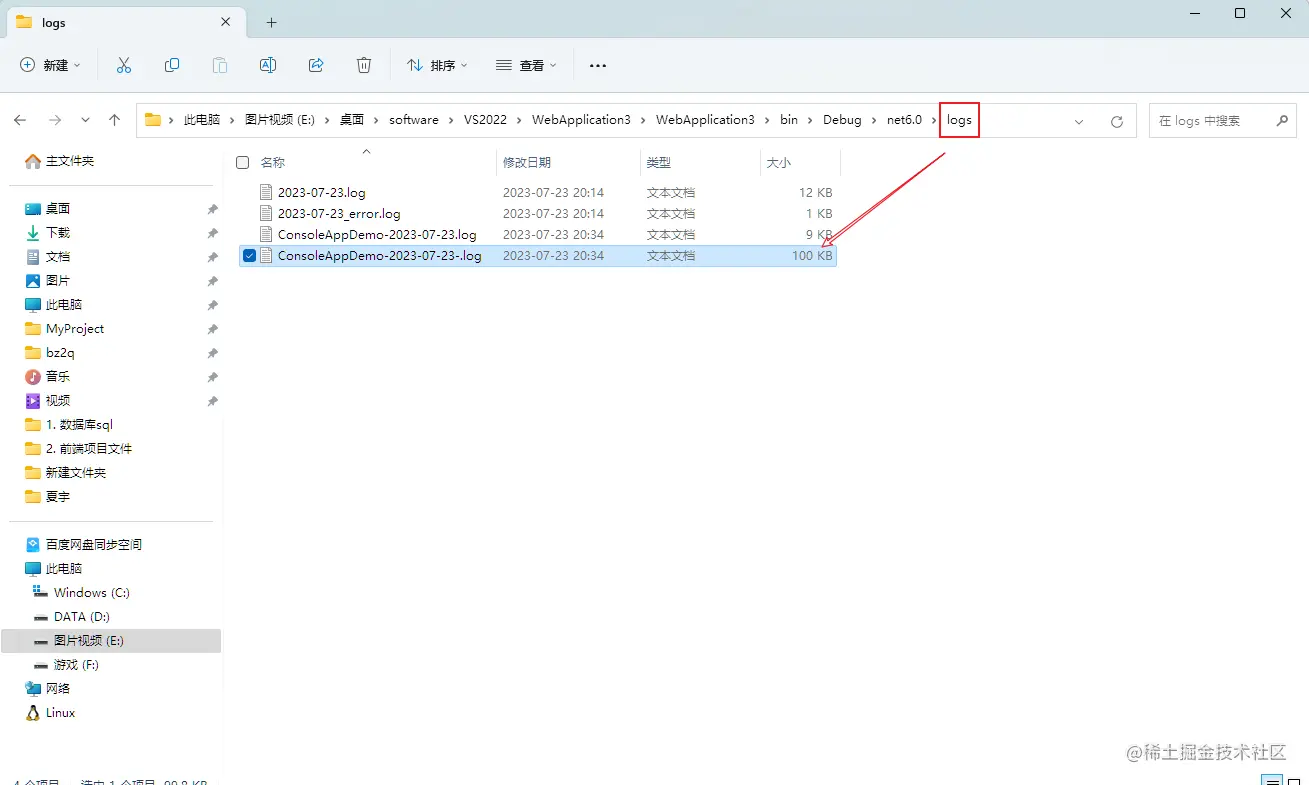Switch to details view icon in status bar

click(x=1271, y=780)
